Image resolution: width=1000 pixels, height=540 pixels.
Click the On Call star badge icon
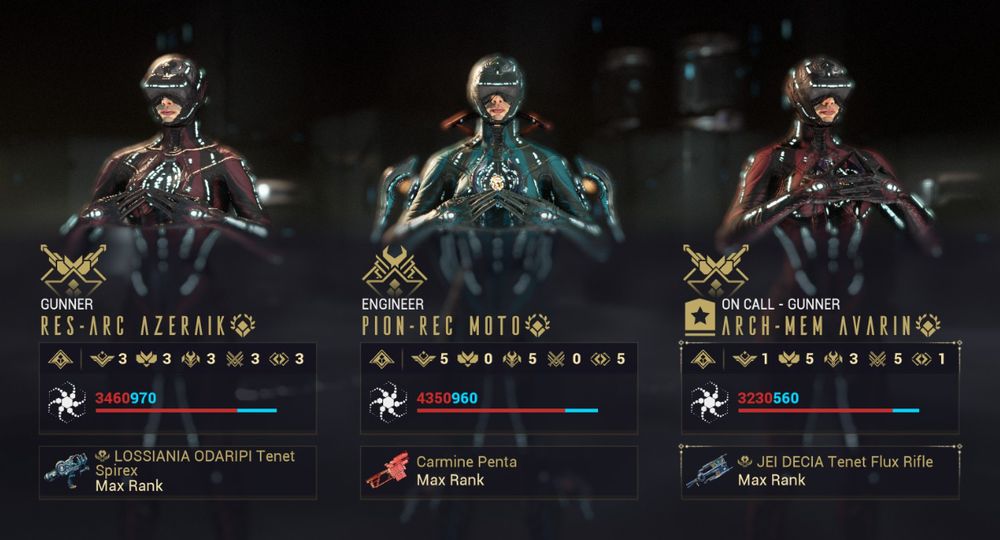point(700,316)
